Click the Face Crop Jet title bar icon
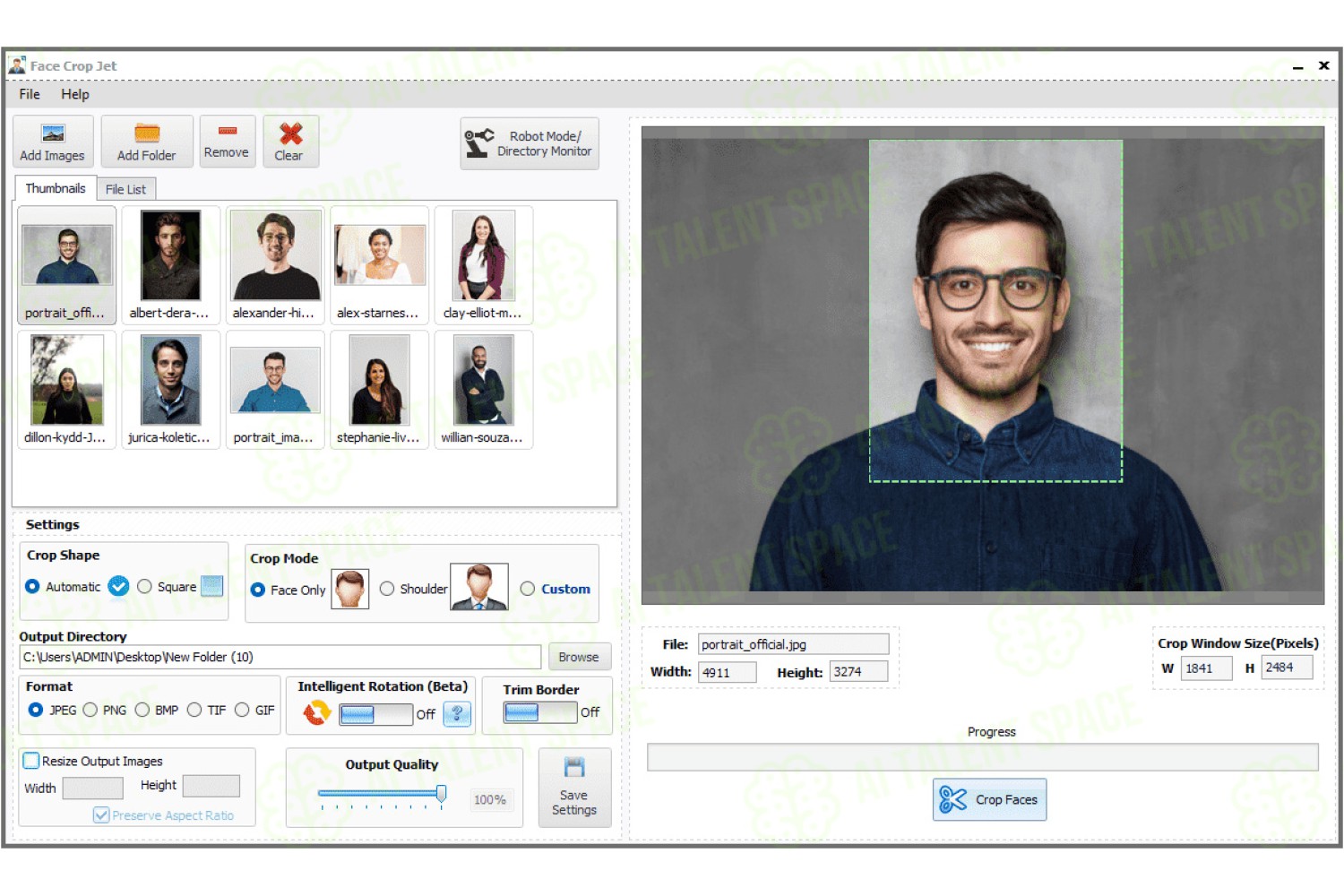This screenshot has height=896, width=1344. pyautogui.click(x=17, y=65)
